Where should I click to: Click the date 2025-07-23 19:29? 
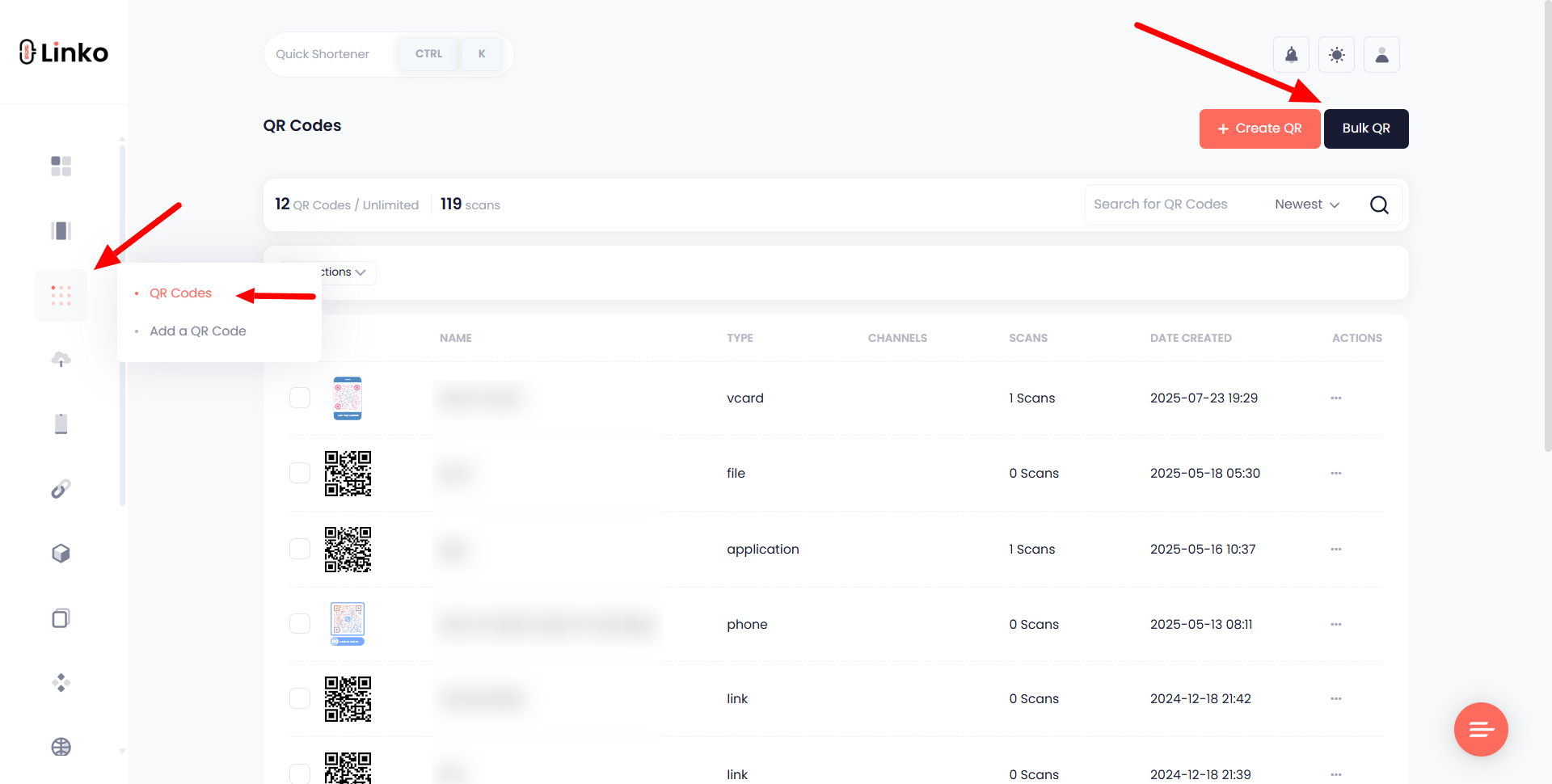point(1204,398)
